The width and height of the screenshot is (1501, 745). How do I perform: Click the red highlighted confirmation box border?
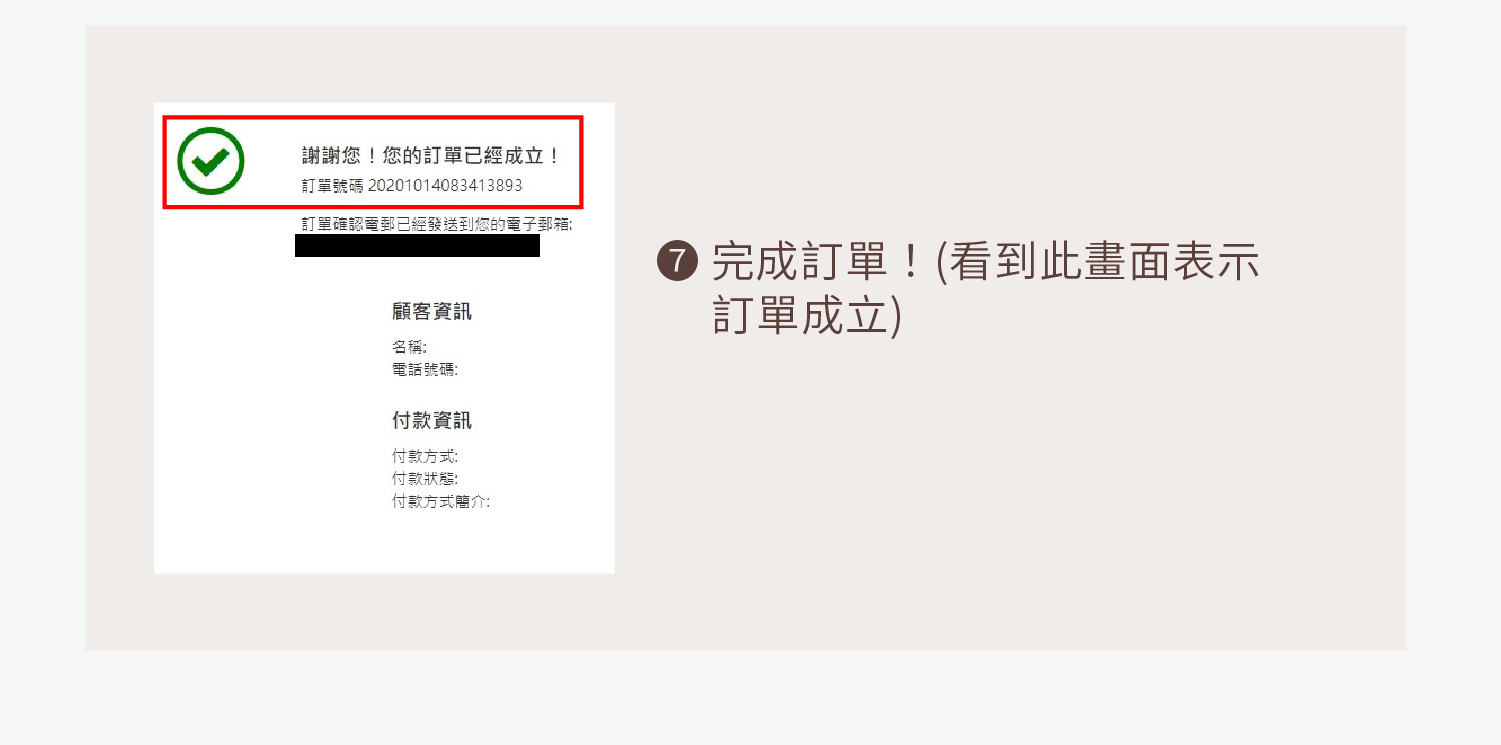[373, 118]
